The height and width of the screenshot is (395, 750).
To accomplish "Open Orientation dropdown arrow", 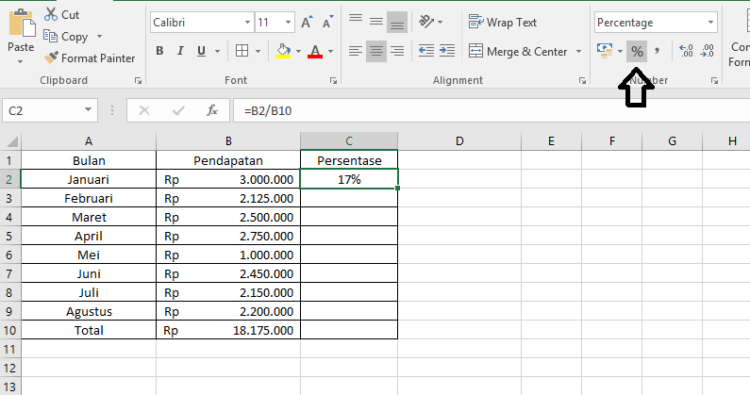I will coord(440,22).
